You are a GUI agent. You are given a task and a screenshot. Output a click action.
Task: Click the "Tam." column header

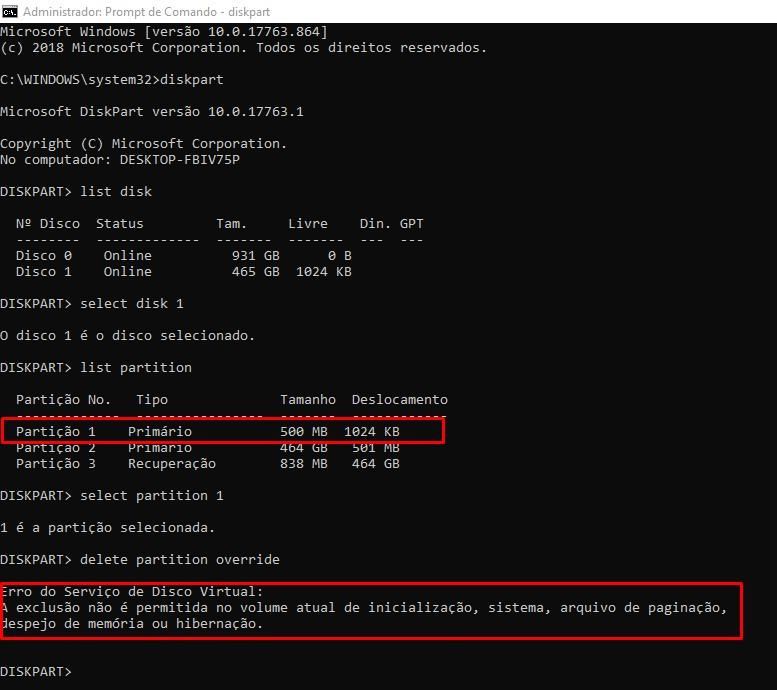point(231,224)
